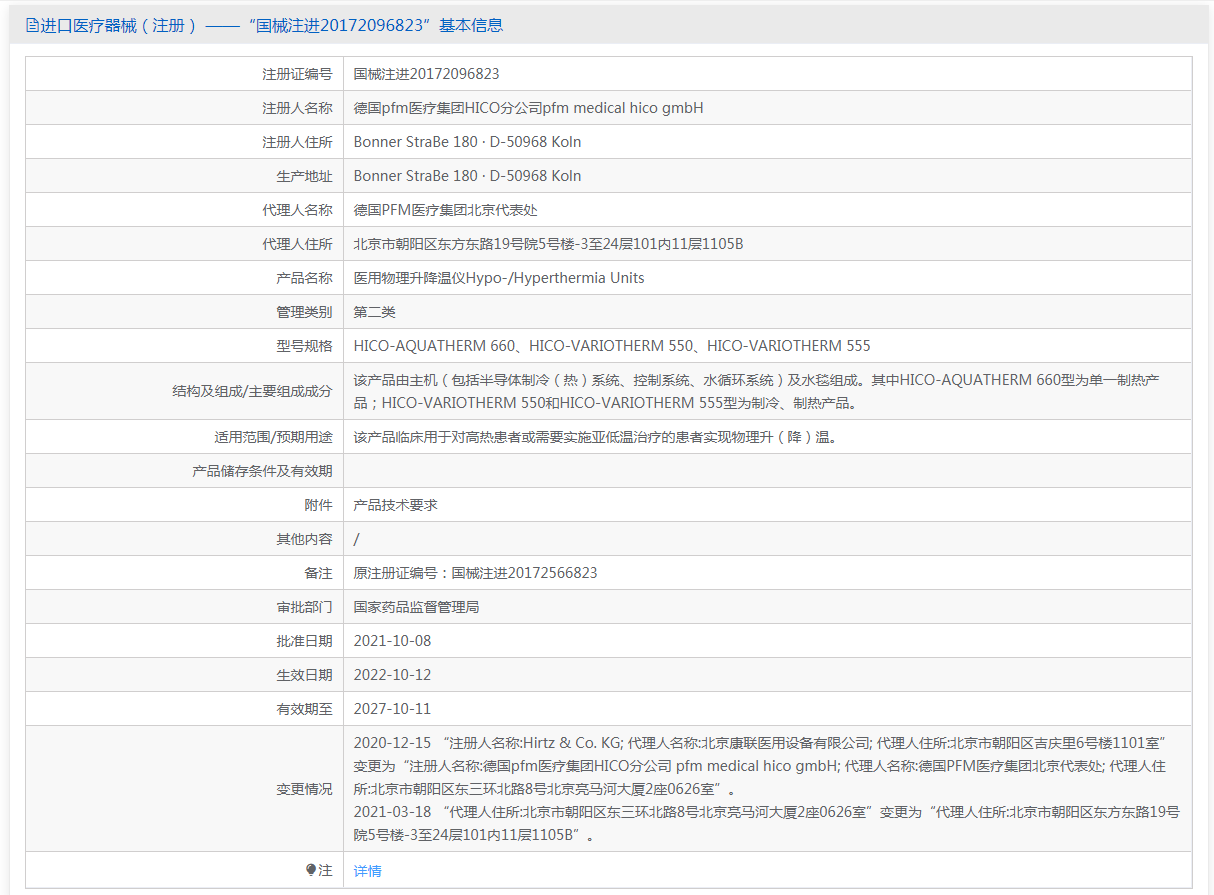Select agent name 德国PFM医疗集团北京代表处

(446, 210)
